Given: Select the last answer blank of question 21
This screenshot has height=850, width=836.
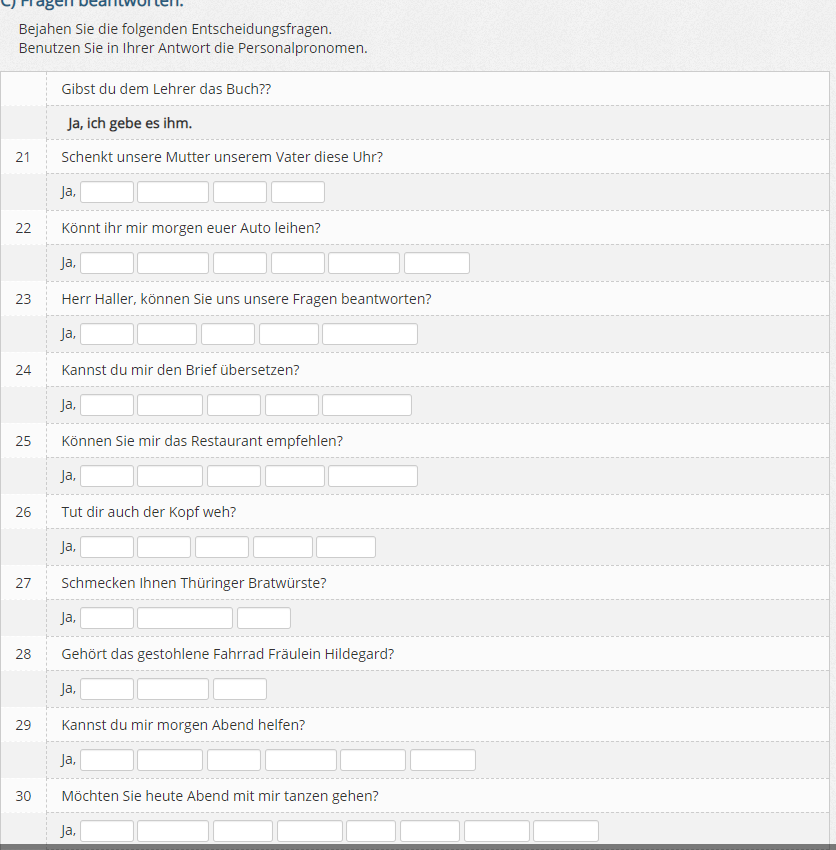Looking at the screenshot, I should pos(298,192).
